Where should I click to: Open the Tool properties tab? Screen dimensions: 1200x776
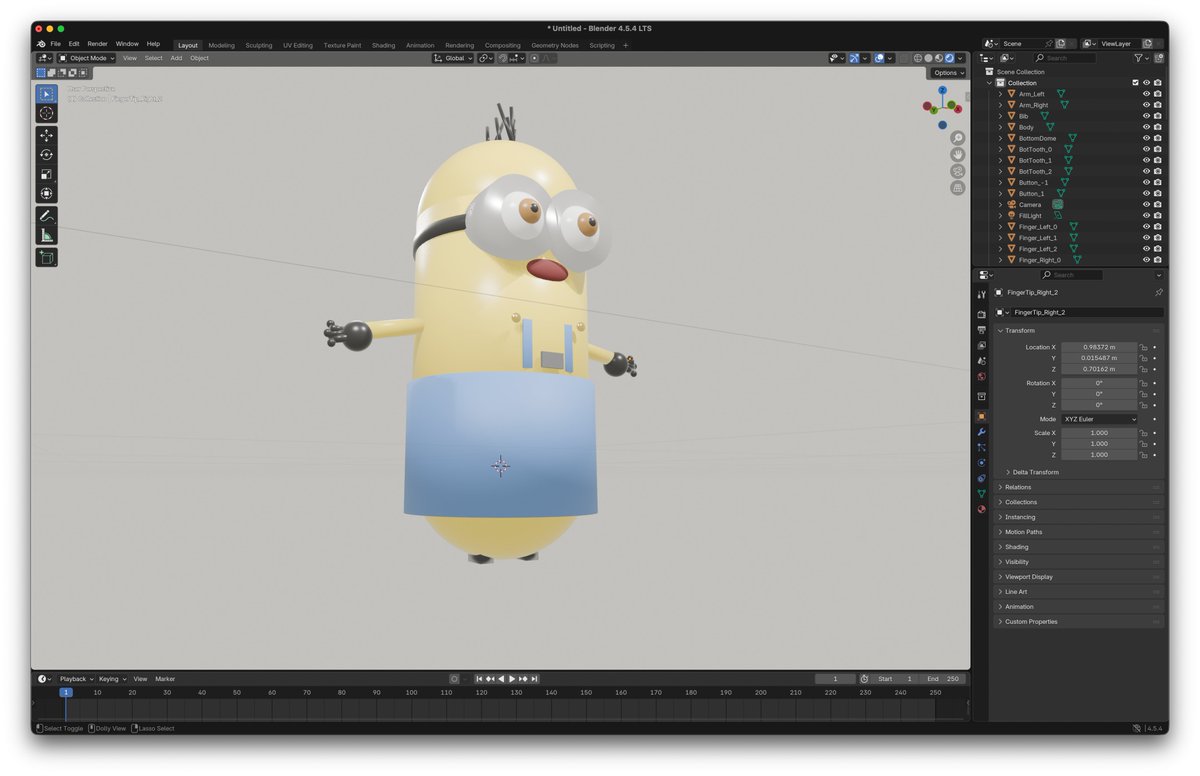coord(981,294)
